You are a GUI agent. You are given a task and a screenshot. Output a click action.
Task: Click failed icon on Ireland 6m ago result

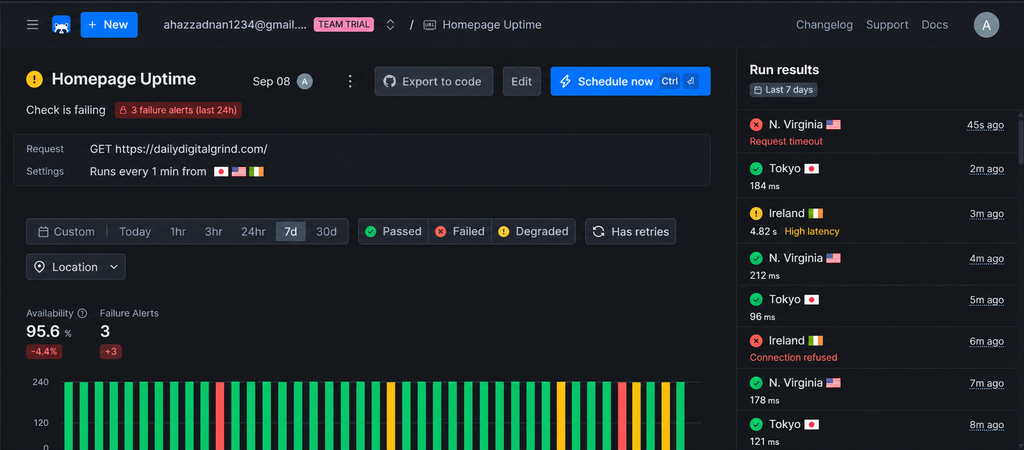756,341
